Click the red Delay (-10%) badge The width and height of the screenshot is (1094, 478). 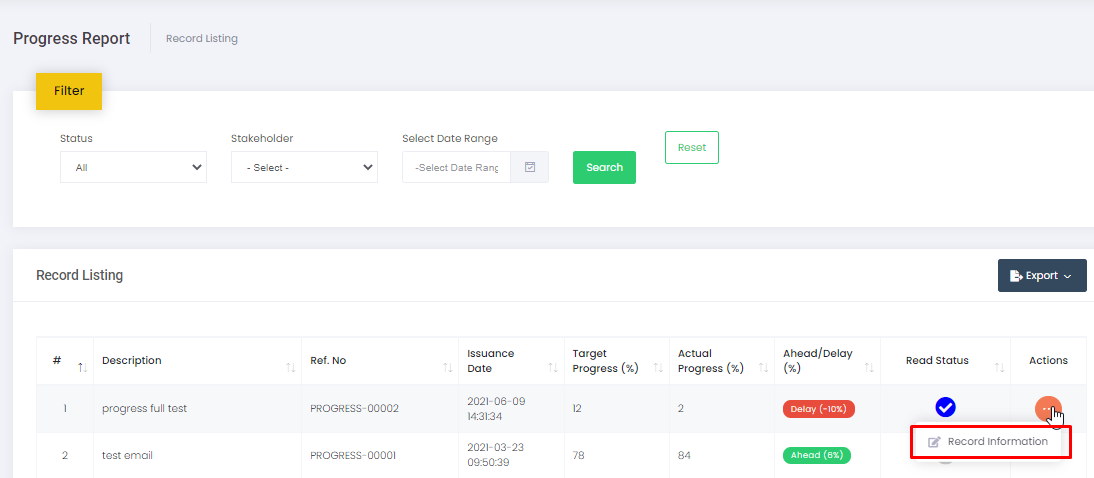tap(818, 409)
